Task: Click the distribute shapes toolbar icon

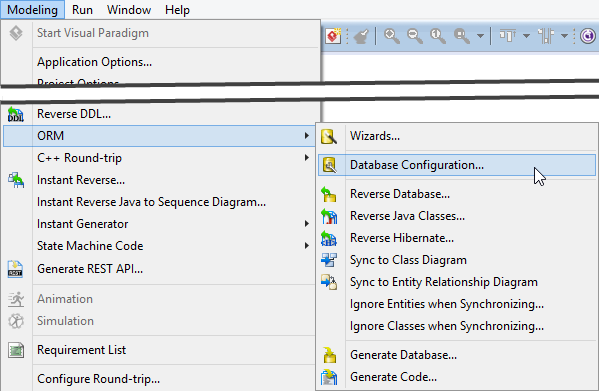Action: [x=546, y=36]
